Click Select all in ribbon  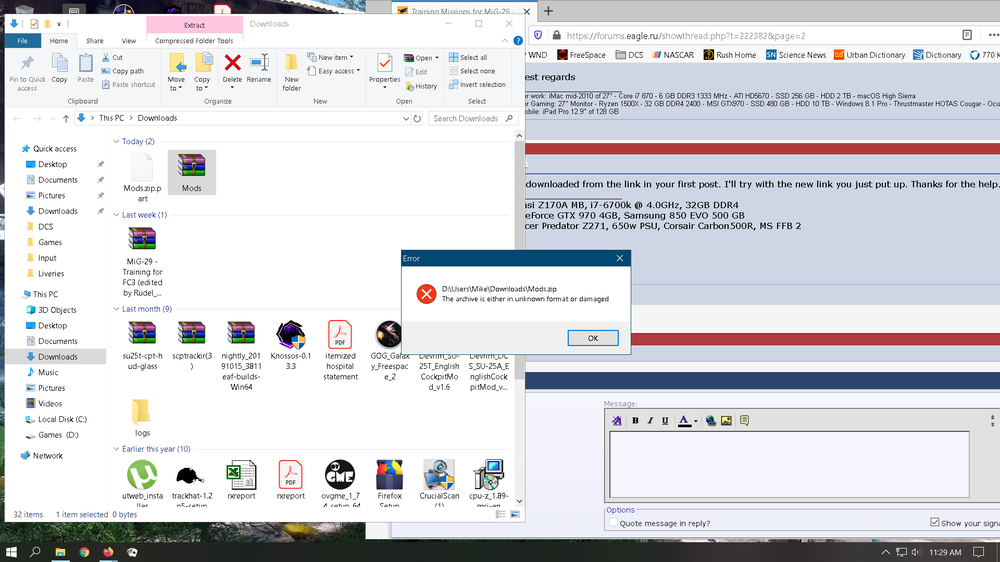pyautogui.click(x=467, y=57)
